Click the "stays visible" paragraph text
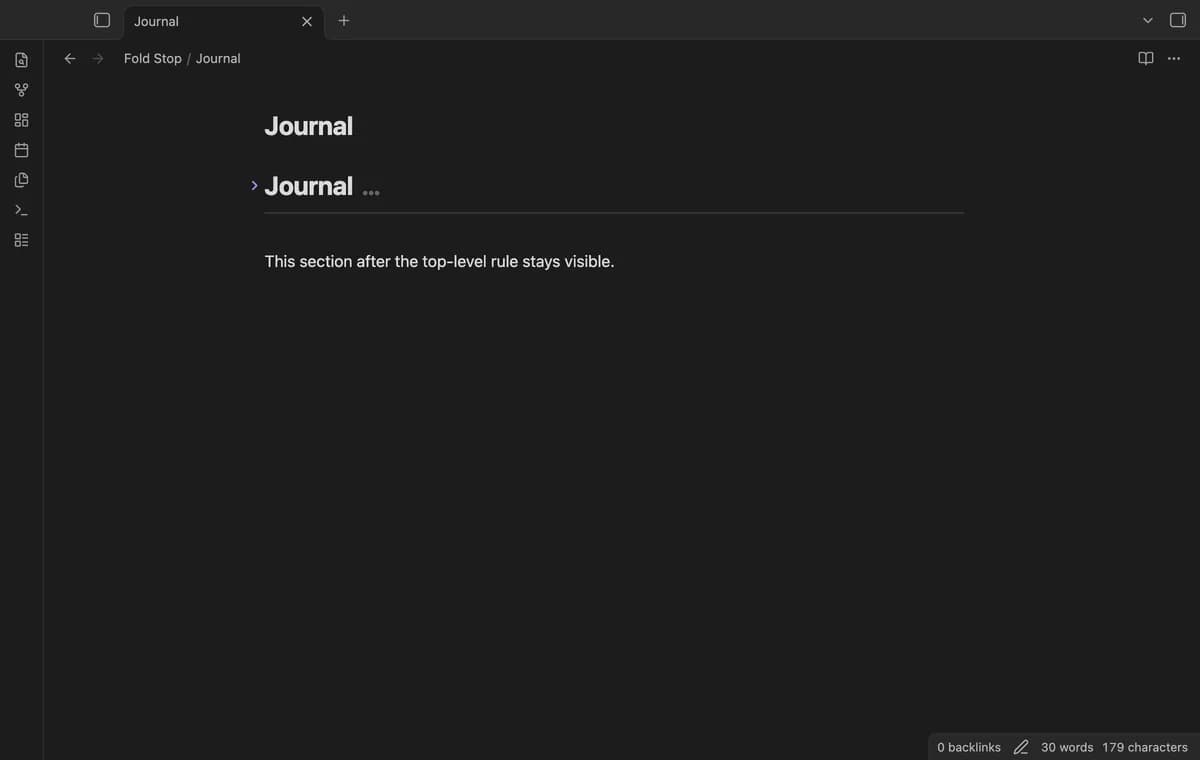1200x760 pixels. 439,261
